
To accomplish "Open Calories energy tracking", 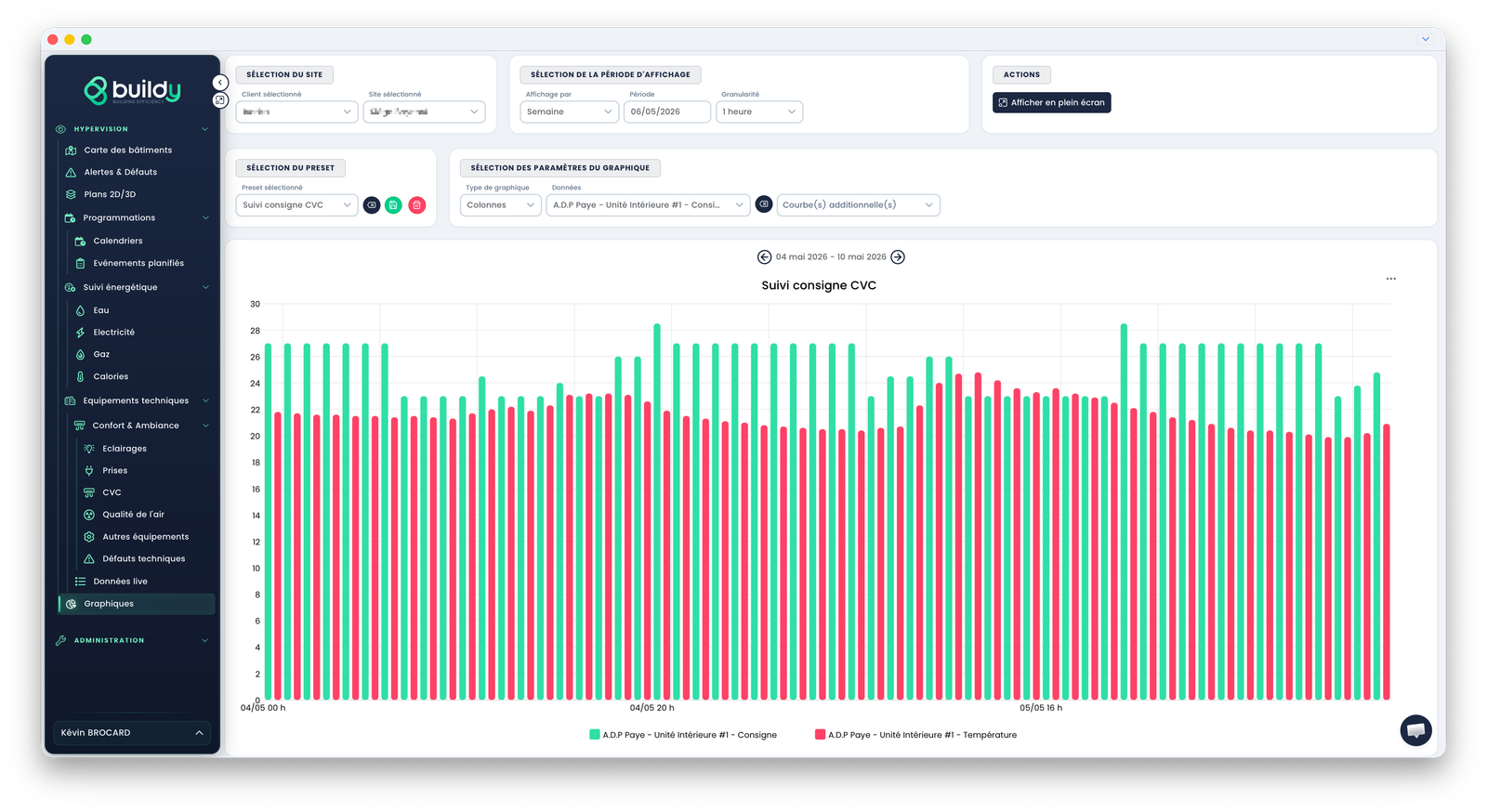I will (x=111, y=376).
